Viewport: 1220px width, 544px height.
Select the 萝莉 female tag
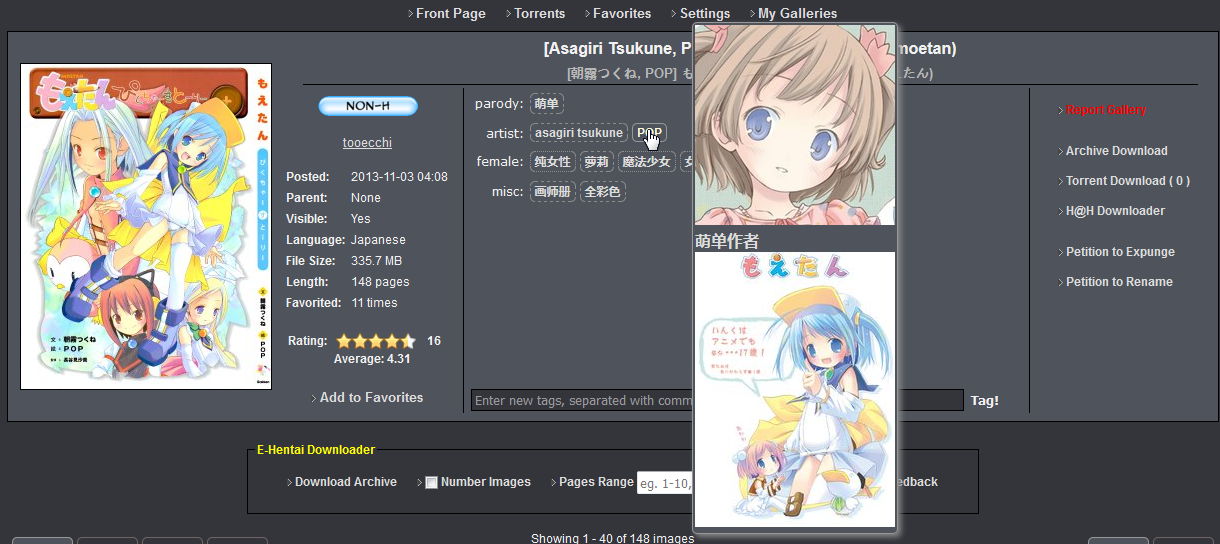[597, 162]
